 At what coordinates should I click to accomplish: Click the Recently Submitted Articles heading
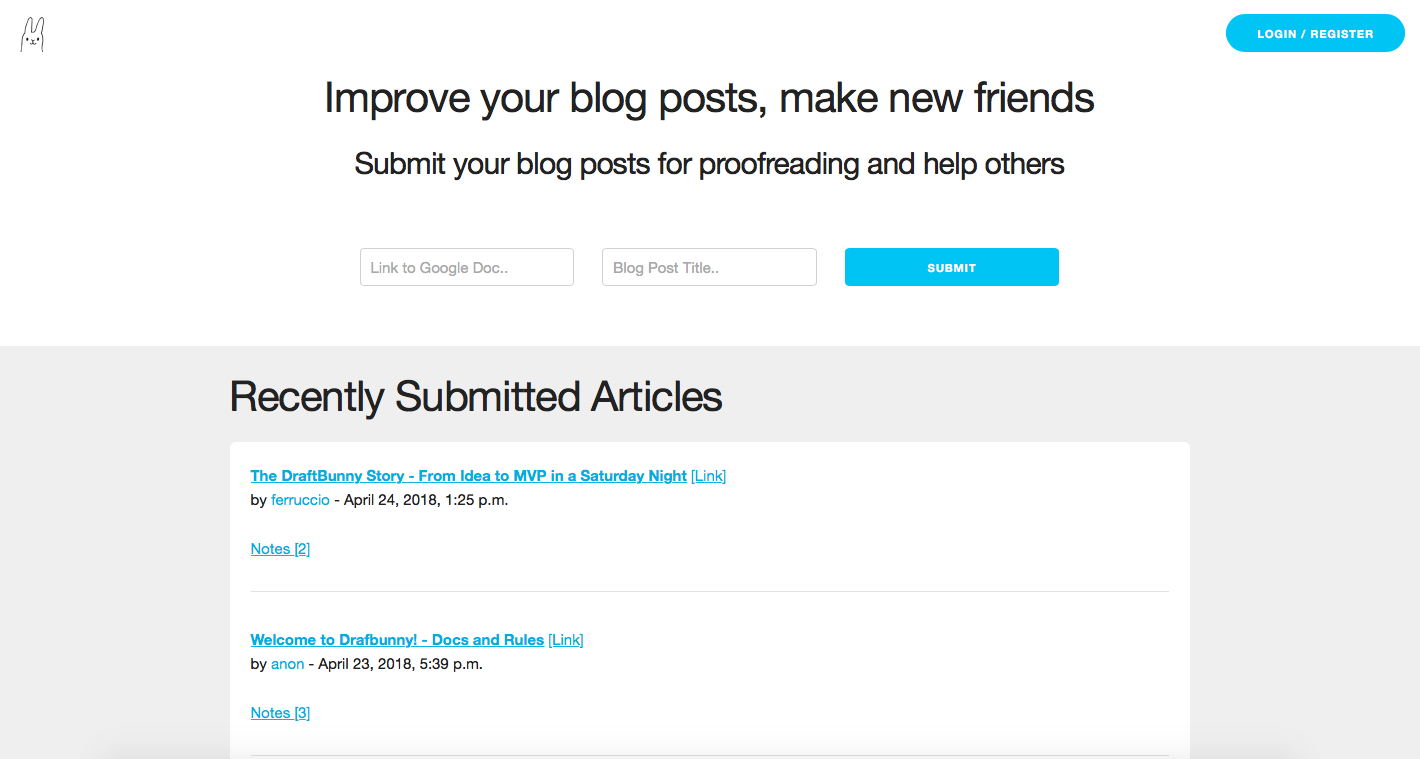point(476,397)
